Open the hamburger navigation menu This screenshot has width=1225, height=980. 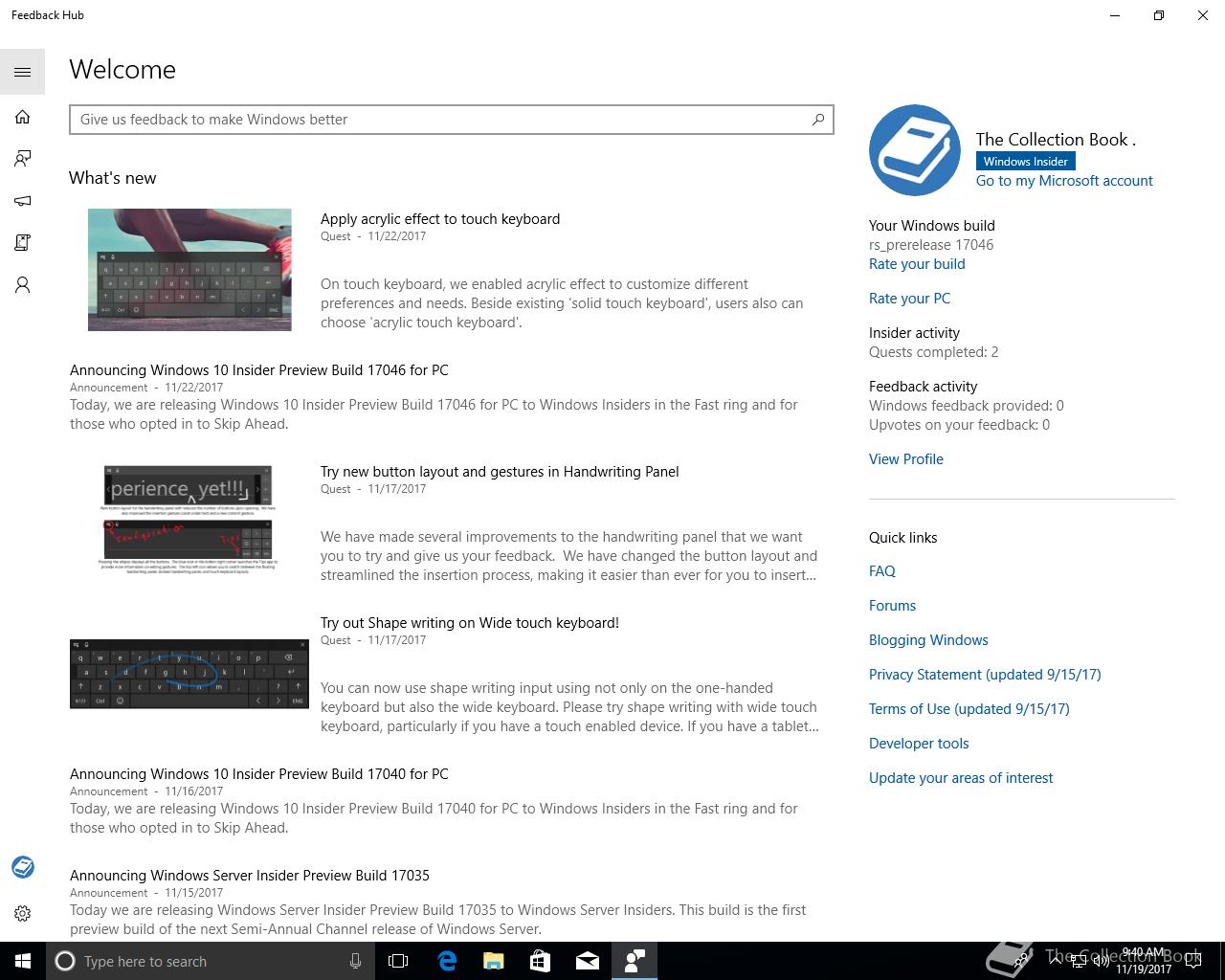coord(23,72)
